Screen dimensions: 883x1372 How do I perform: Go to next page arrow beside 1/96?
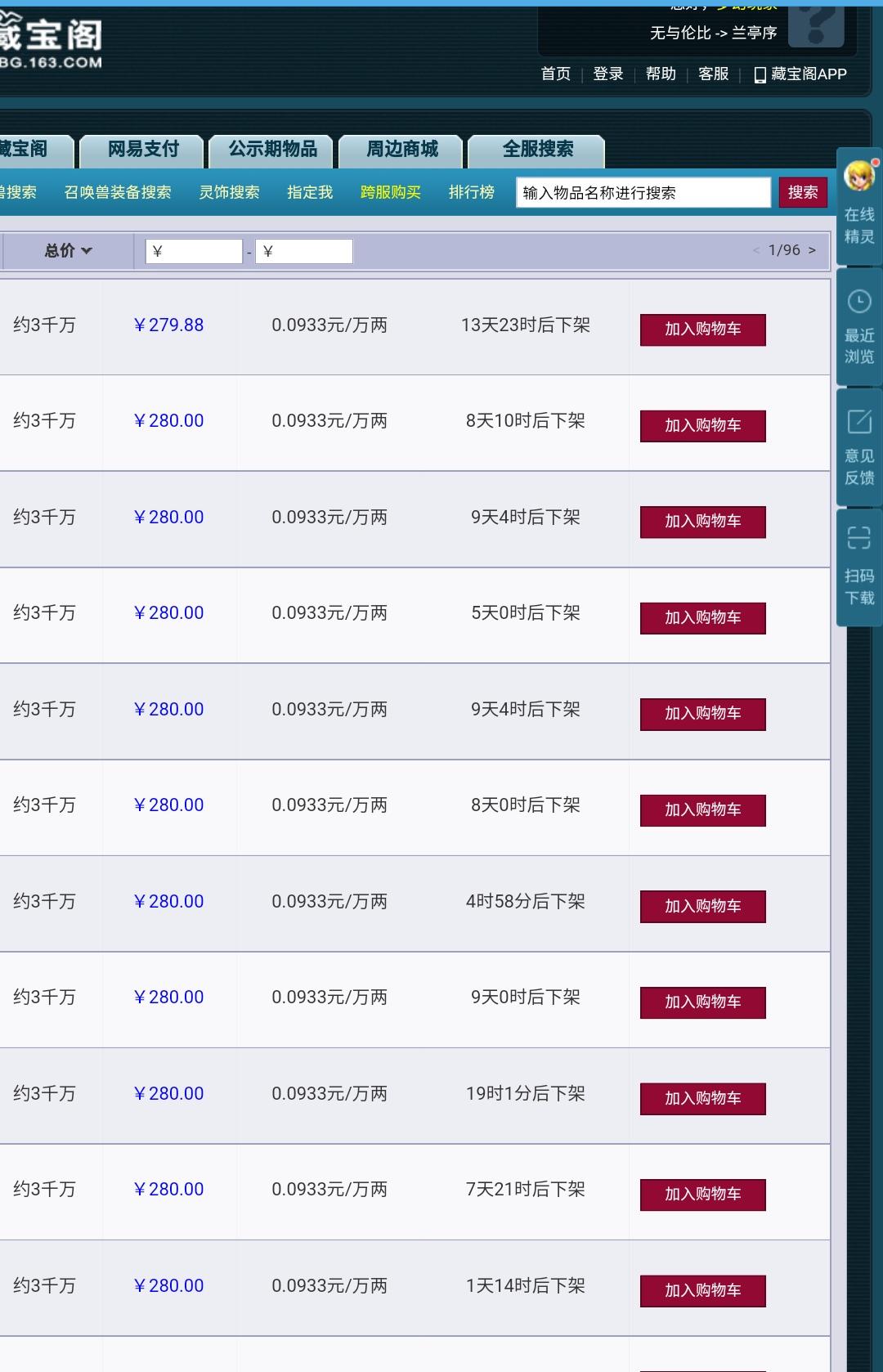click(812, 250)
